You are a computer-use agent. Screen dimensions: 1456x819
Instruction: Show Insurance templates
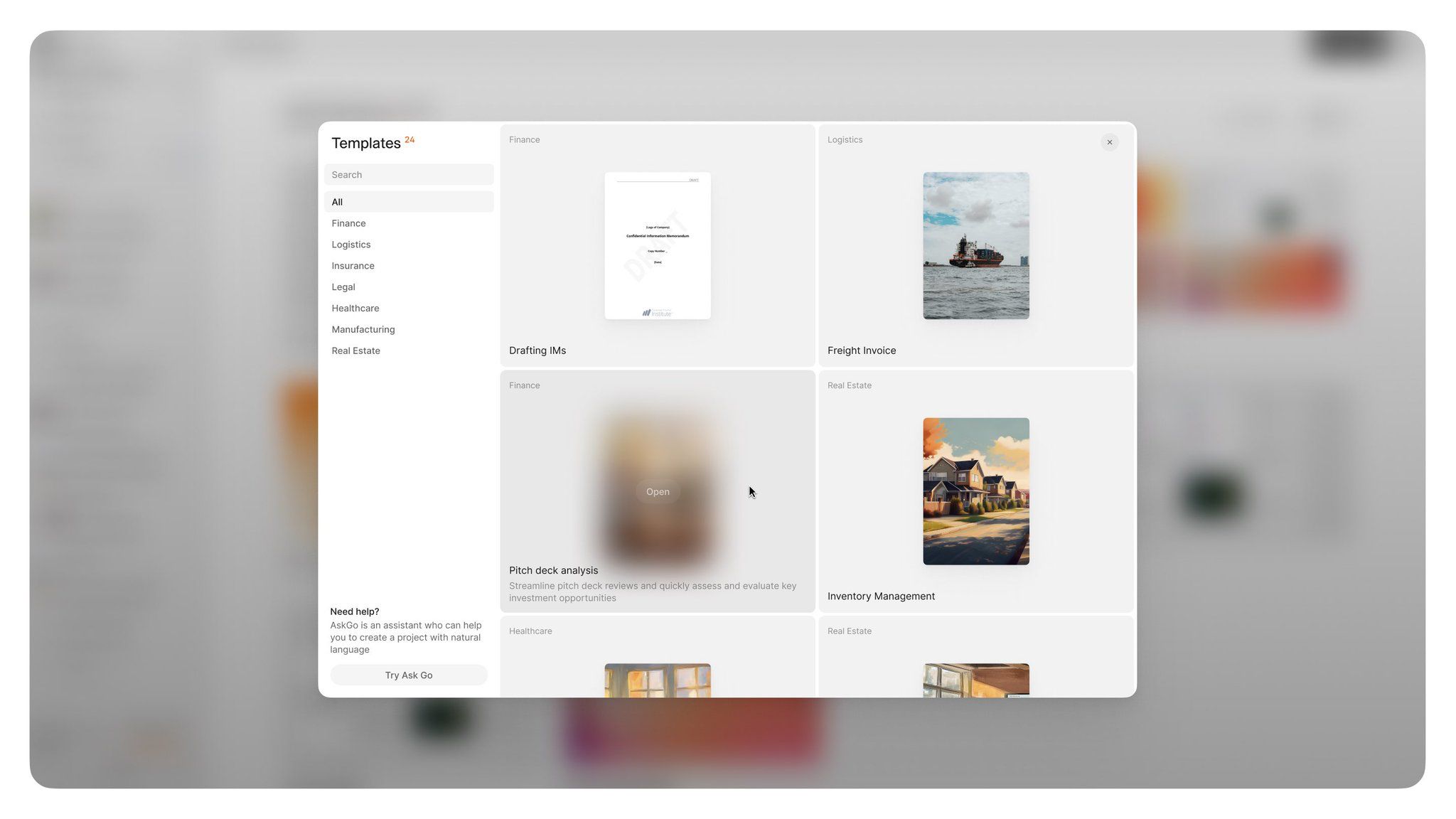pyautogui.click(x=353, y=266)
